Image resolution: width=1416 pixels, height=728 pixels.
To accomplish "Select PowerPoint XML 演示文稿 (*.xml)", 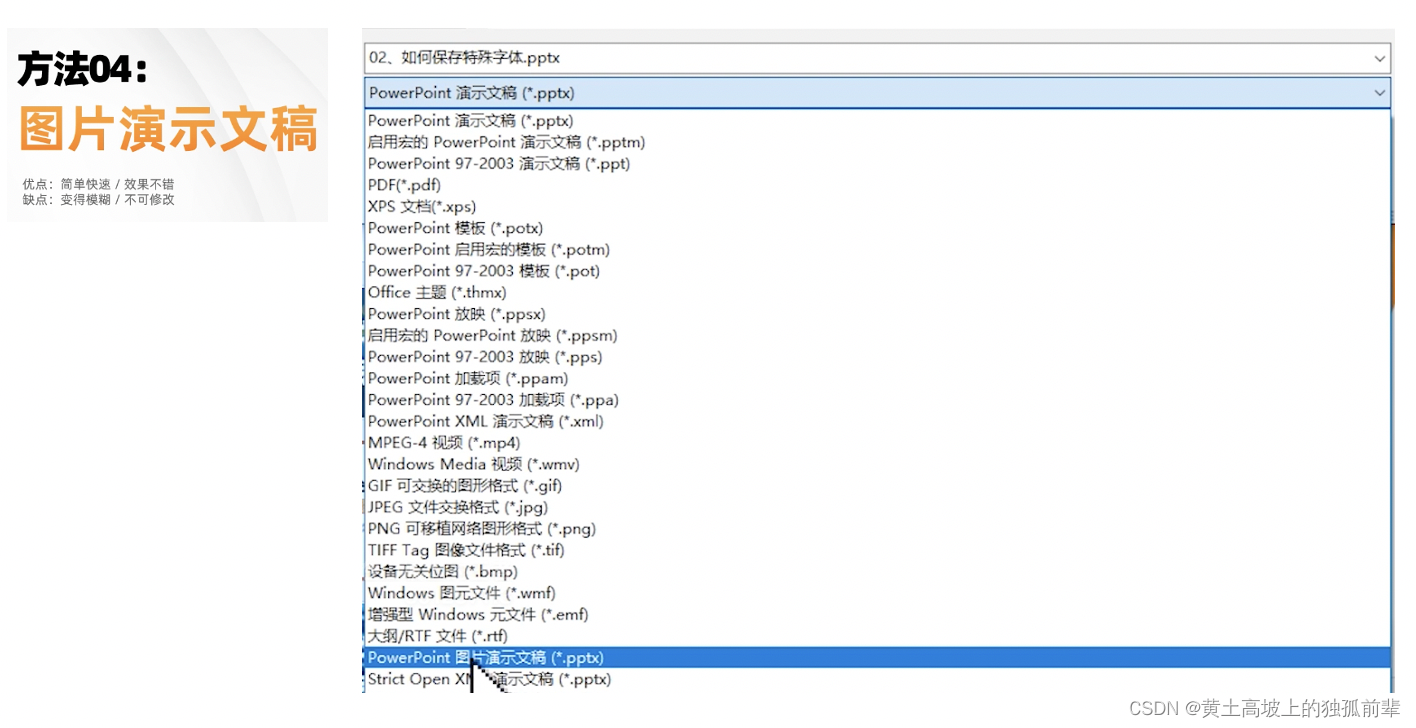I will 877,421.
